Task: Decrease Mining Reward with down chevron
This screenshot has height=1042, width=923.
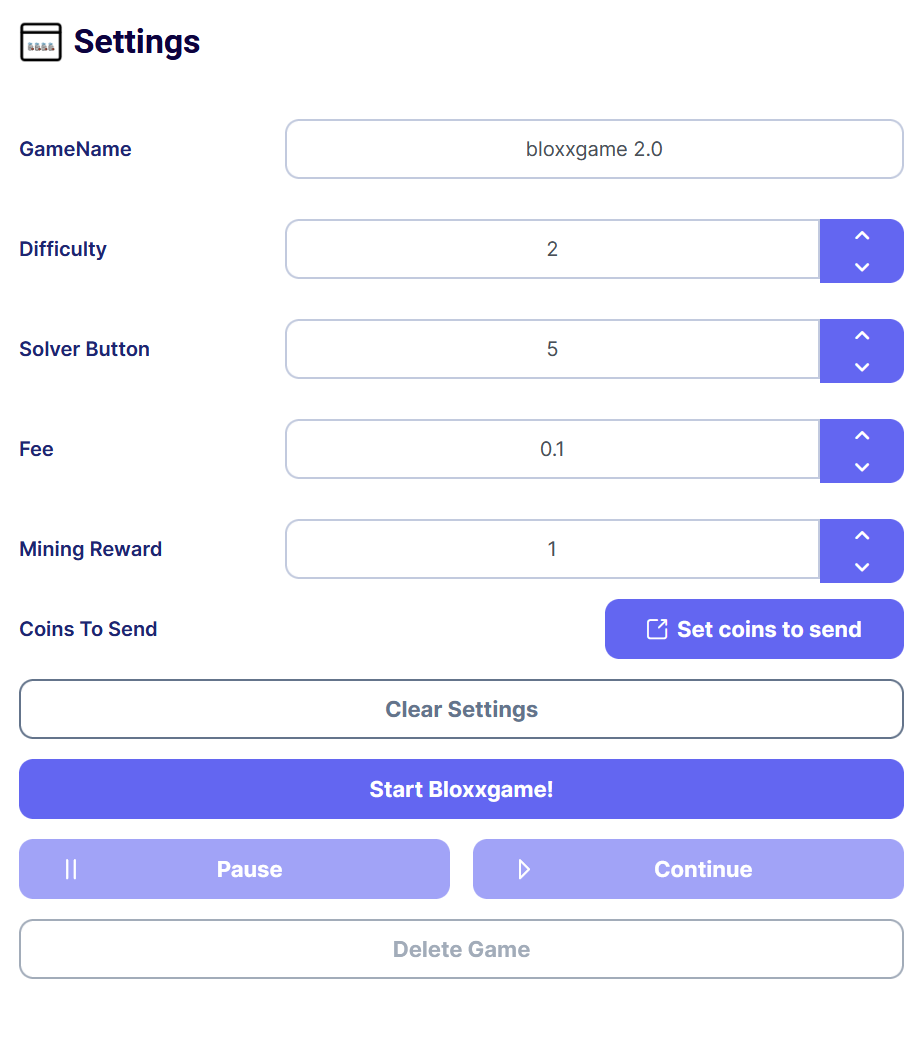Action: (861, 568)
